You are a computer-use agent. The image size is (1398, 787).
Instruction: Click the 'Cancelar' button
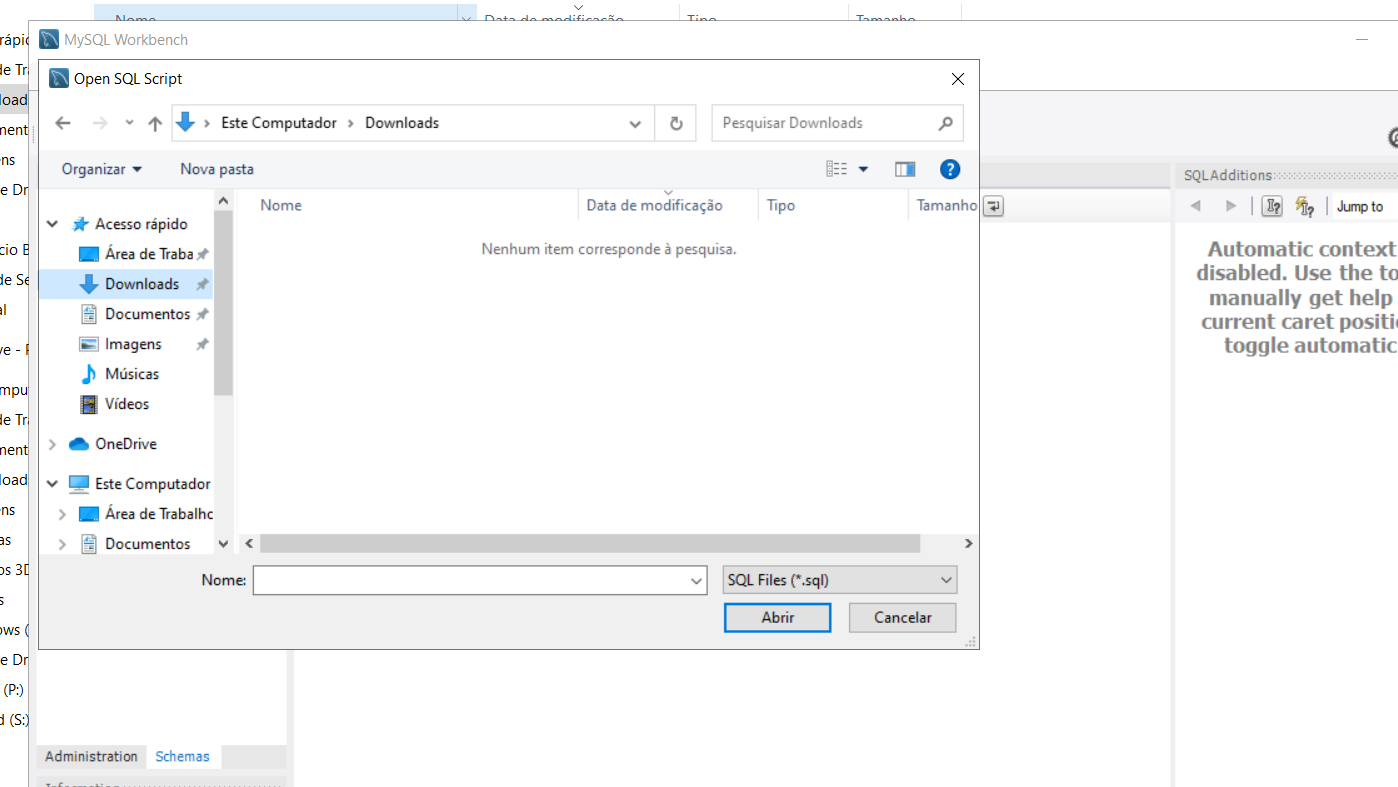pos(903,618)
